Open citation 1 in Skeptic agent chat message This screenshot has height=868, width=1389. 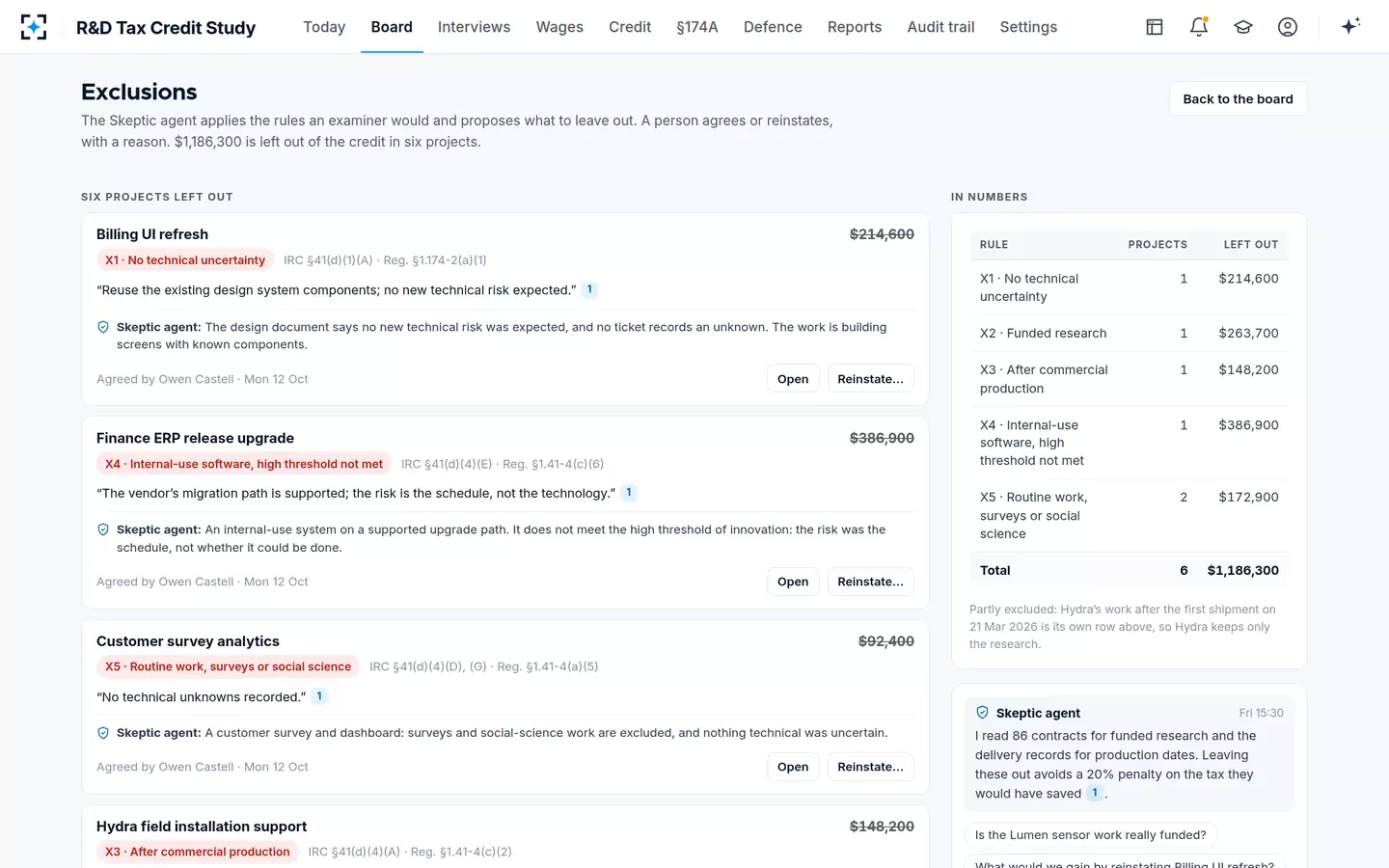point(1095,793)
